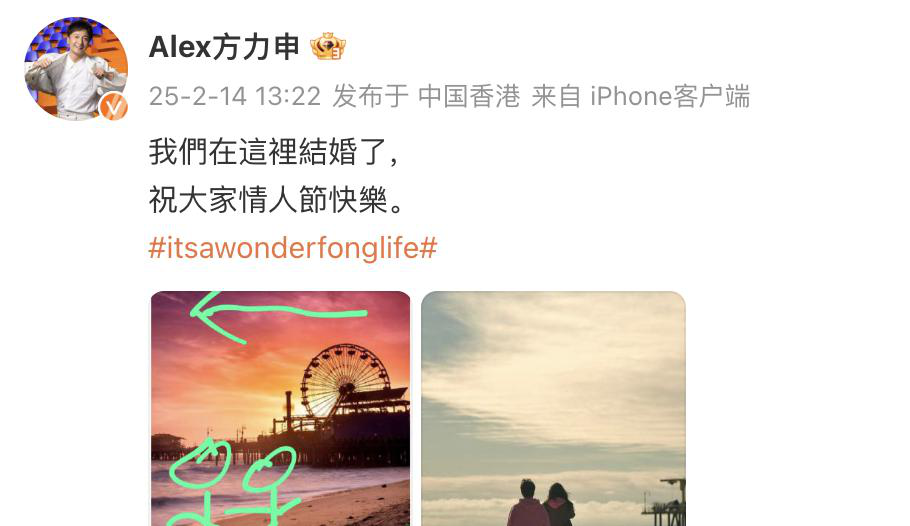This screenshot has height=526, width=910.
Task: Open the #itsawonderfonglife# hashtag
Action: (x=293, y=248)
